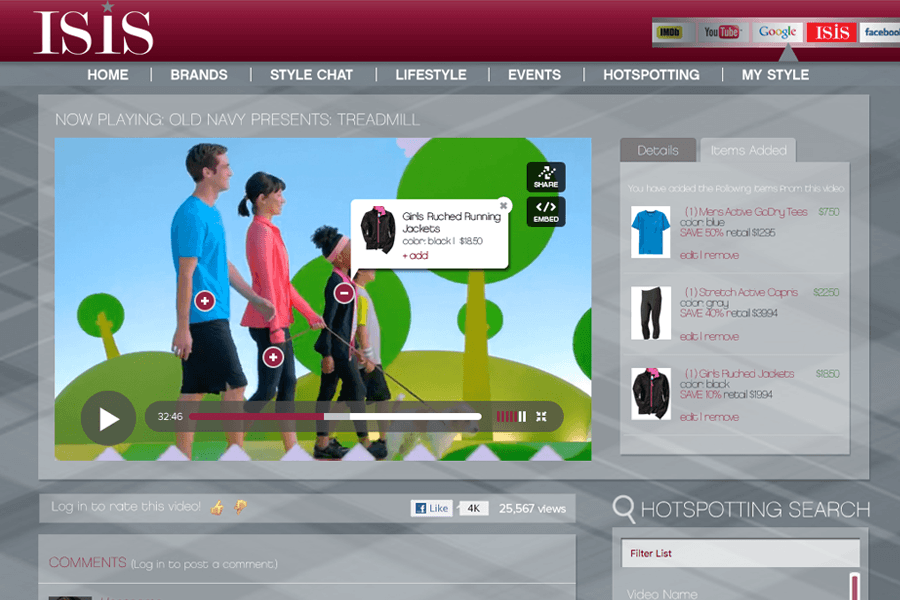The height and width of the screenshot is (600, 900).
Task: Open the BRANDS menu item
Action: [x=199, y=75]
